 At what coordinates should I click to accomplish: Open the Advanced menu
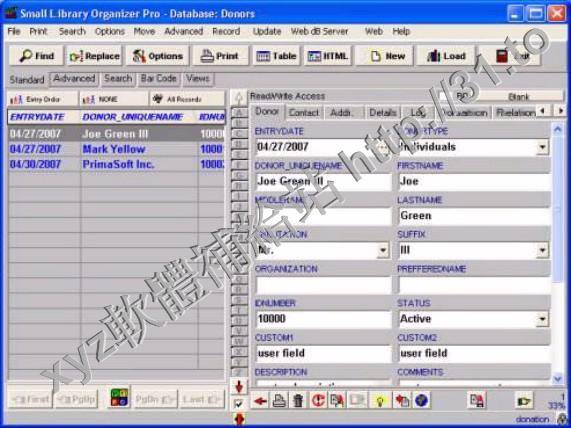tap(184, 32)
